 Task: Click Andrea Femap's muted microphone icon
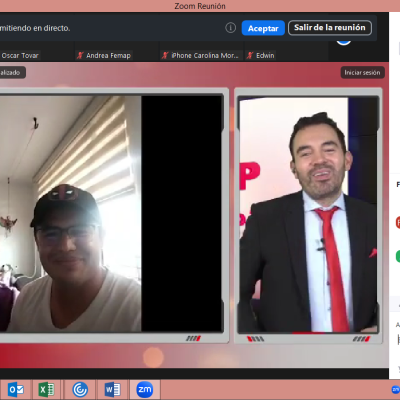point(80,55)
